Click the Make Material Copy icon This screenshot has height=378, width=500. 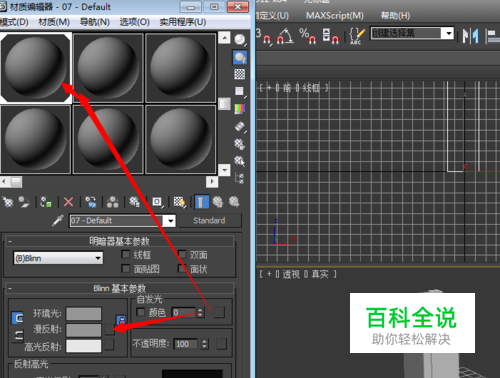pyautogui.click(x=90, y=202)
